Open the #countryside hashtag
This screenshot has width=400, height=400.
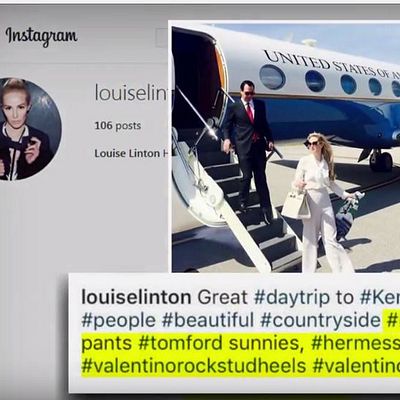320,320
